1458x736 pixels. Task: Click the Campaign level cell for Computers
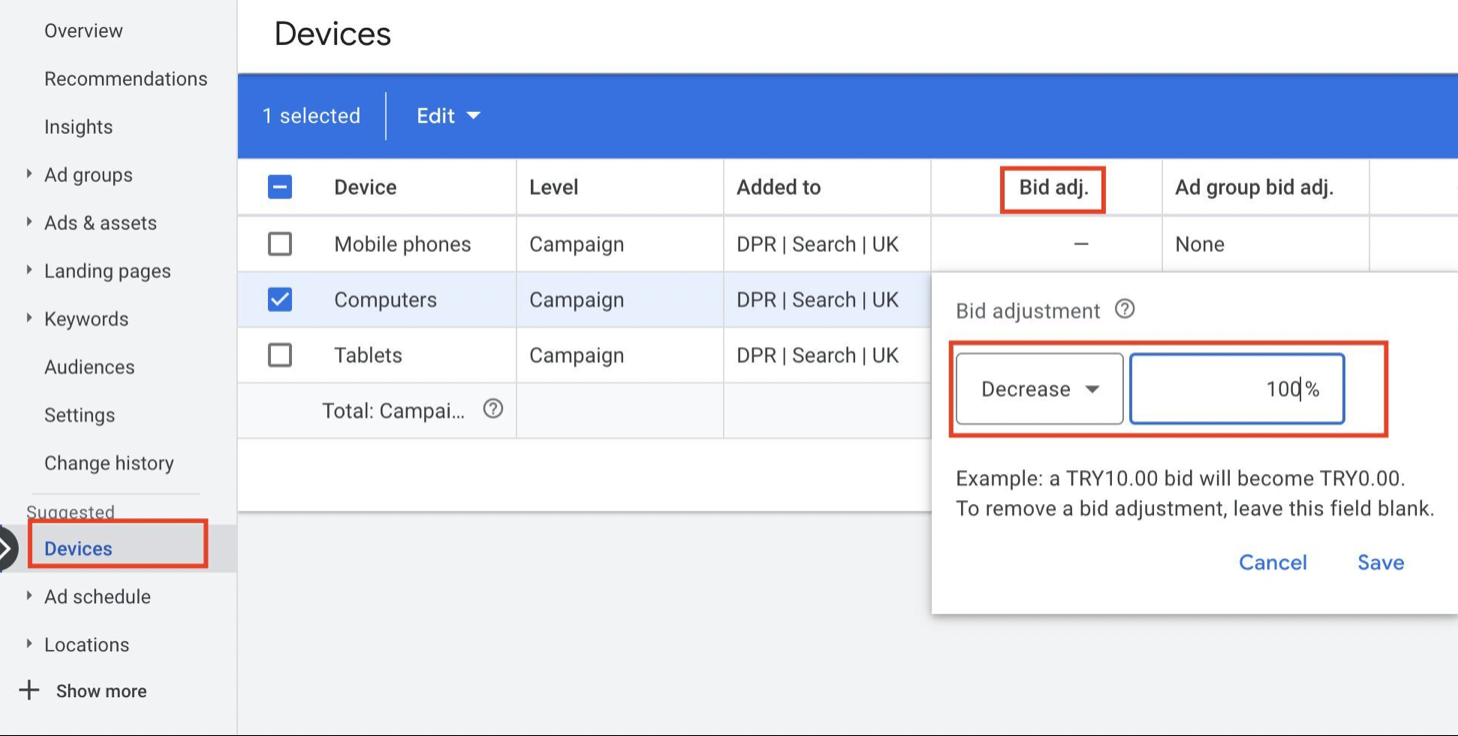click(576, 300)
